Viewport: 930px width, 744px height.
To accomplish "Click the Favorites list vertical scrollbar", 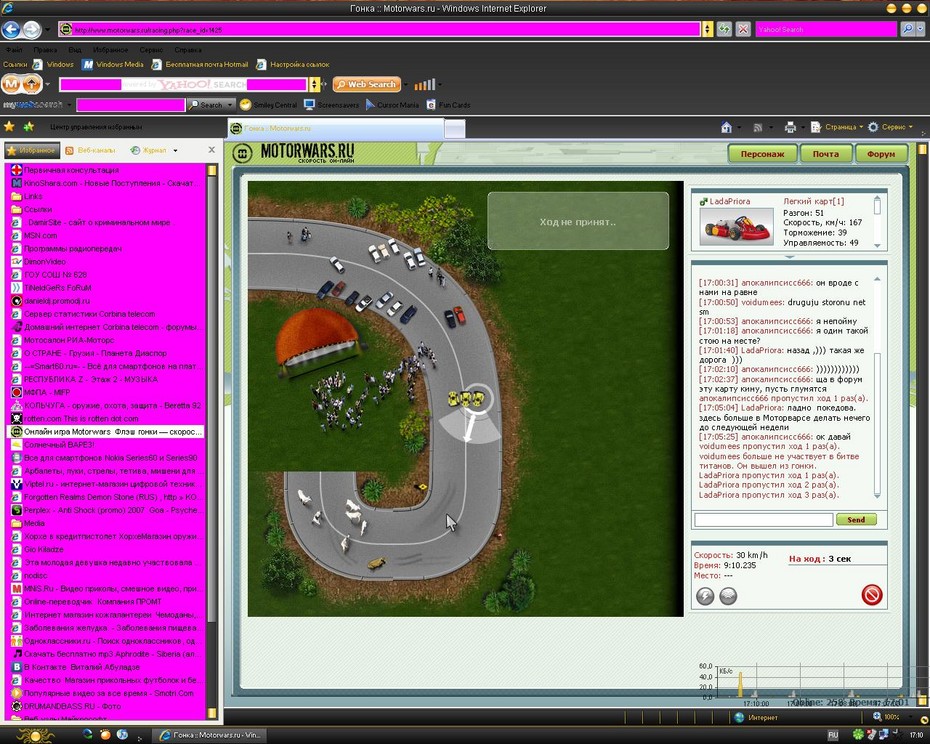I will click(x=212, y=441).
